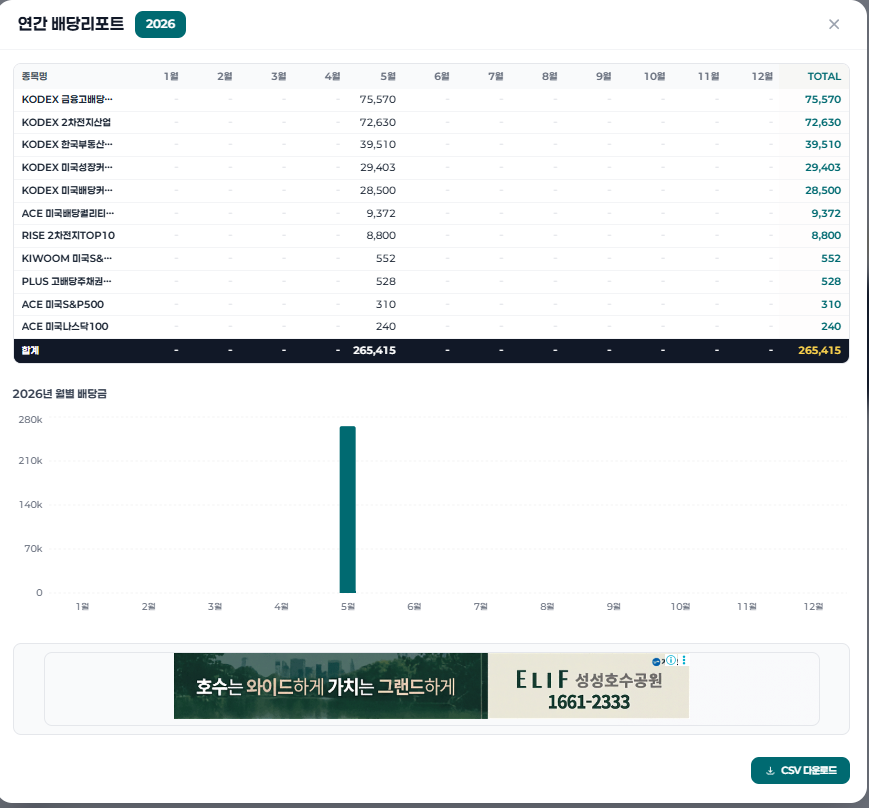Click the 연간 배당리포트 dialog title
Image resolution: width=869 pixels, height=808 pixels.
coord(70,24)
